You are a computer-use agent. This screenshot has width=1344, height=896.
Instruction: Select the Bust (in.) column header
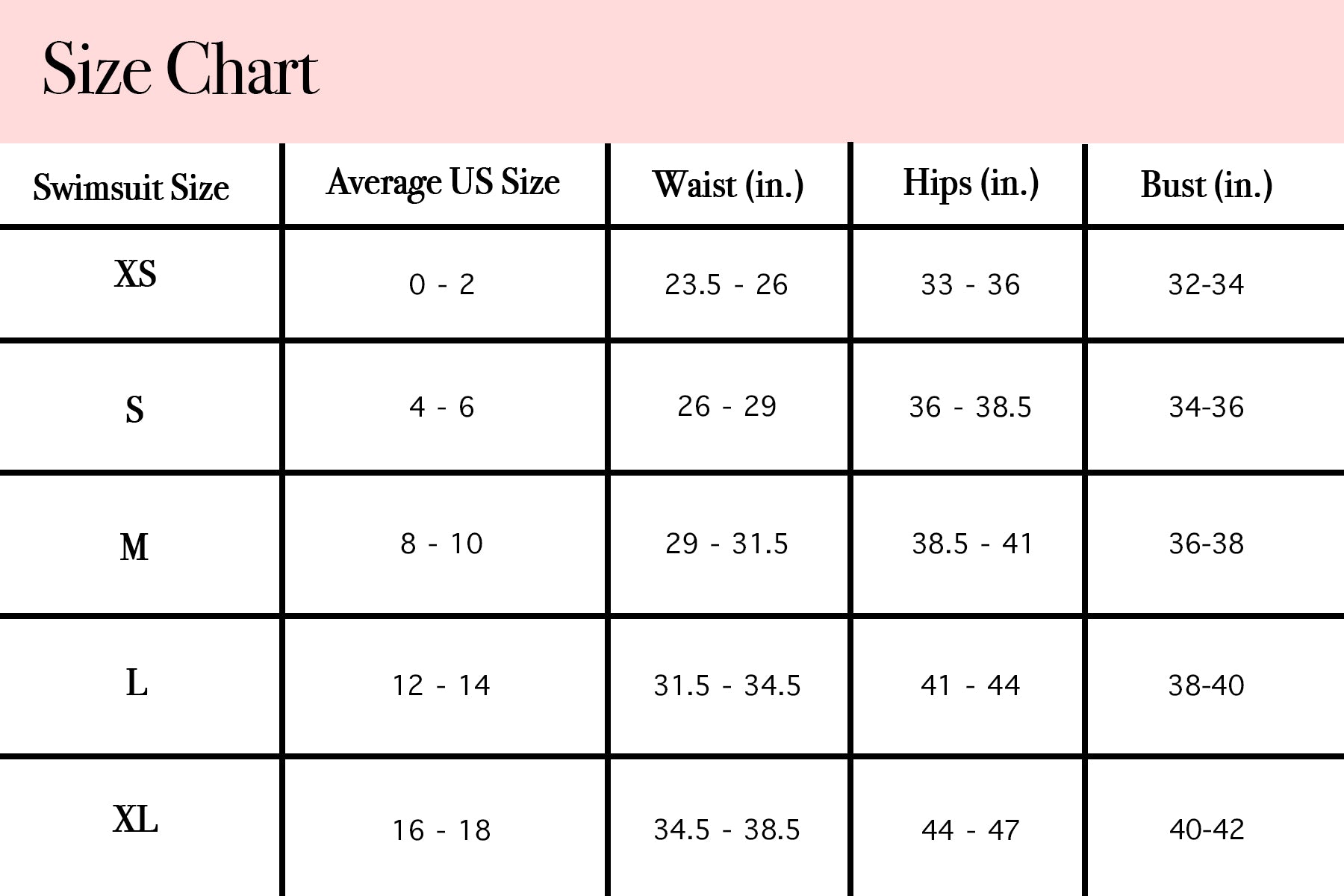click(x=1207, y=185)
